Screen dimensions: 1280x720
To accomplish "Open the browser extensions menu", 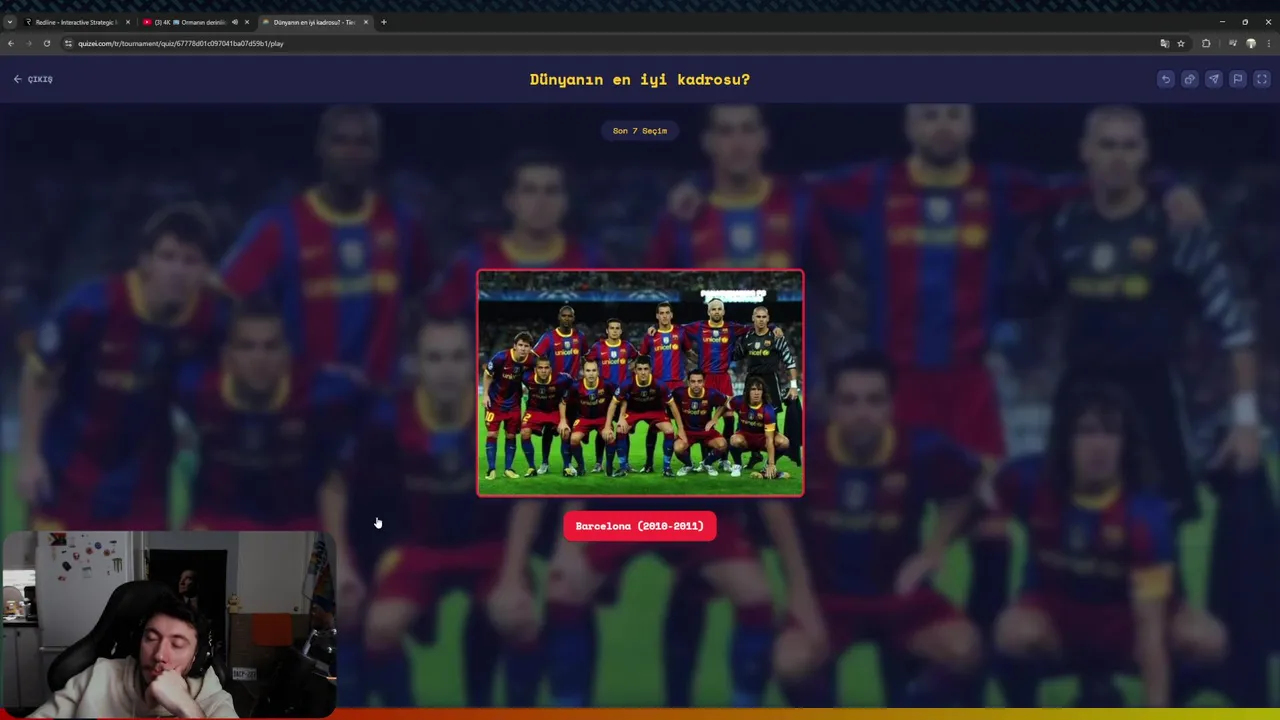I will coord(1206,43).
